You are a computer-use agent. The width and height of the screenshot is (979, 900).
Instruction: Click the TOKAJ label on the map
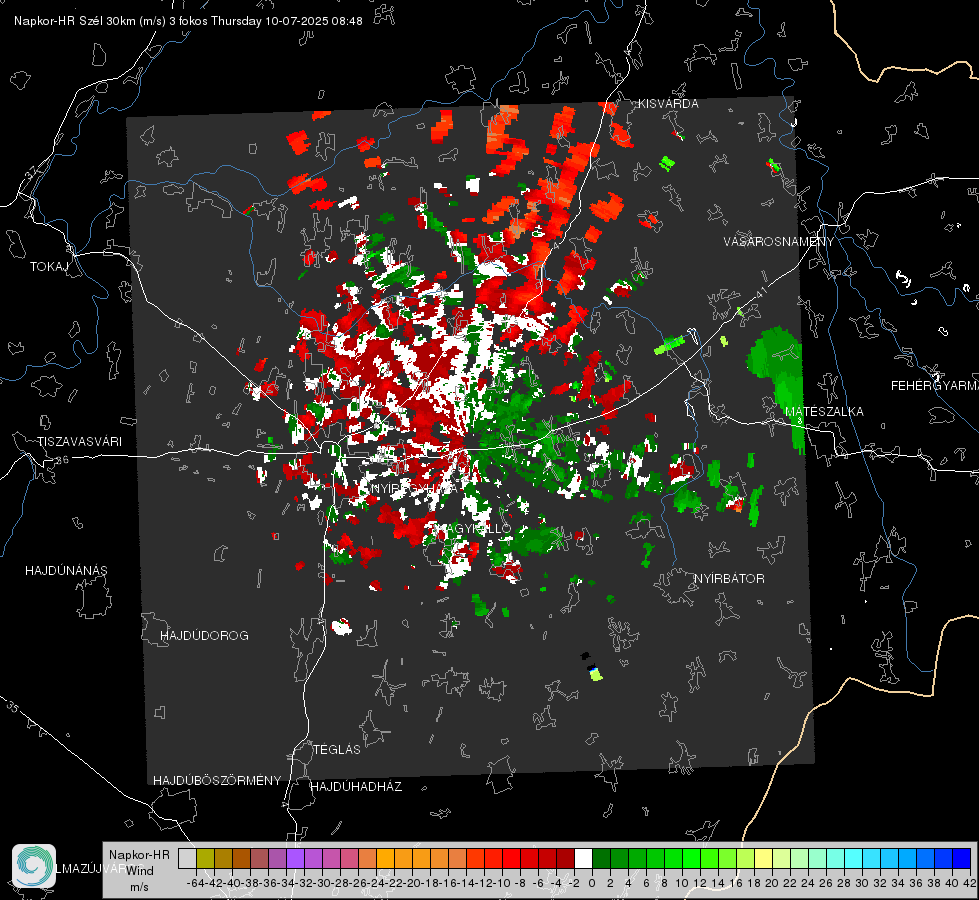tap(49, 267)
